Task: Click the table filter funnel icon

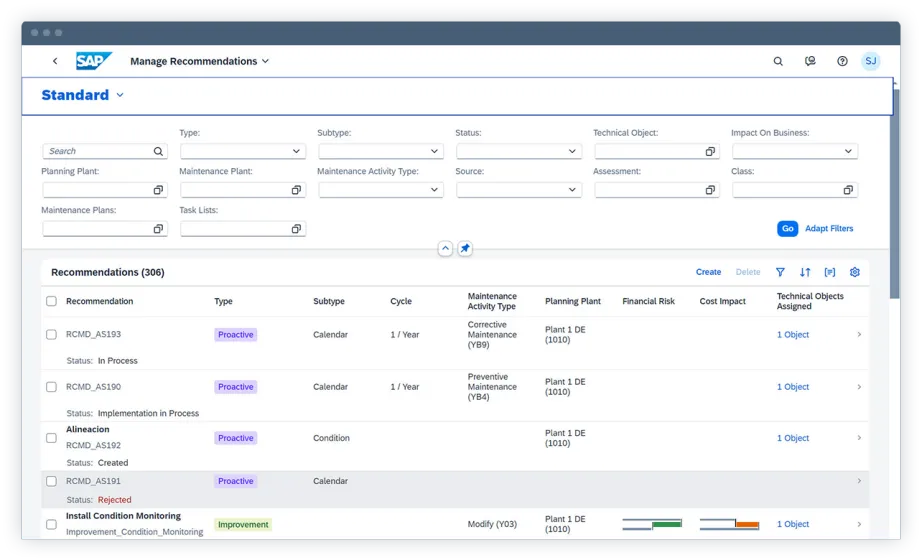Action: pos(780,272)
